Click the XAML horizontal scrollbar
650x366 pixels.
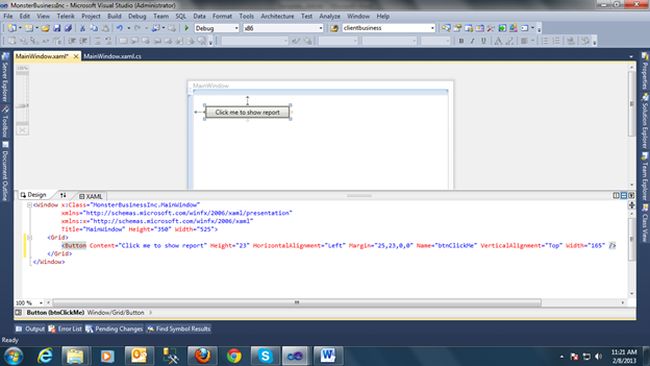click(296, 303)
